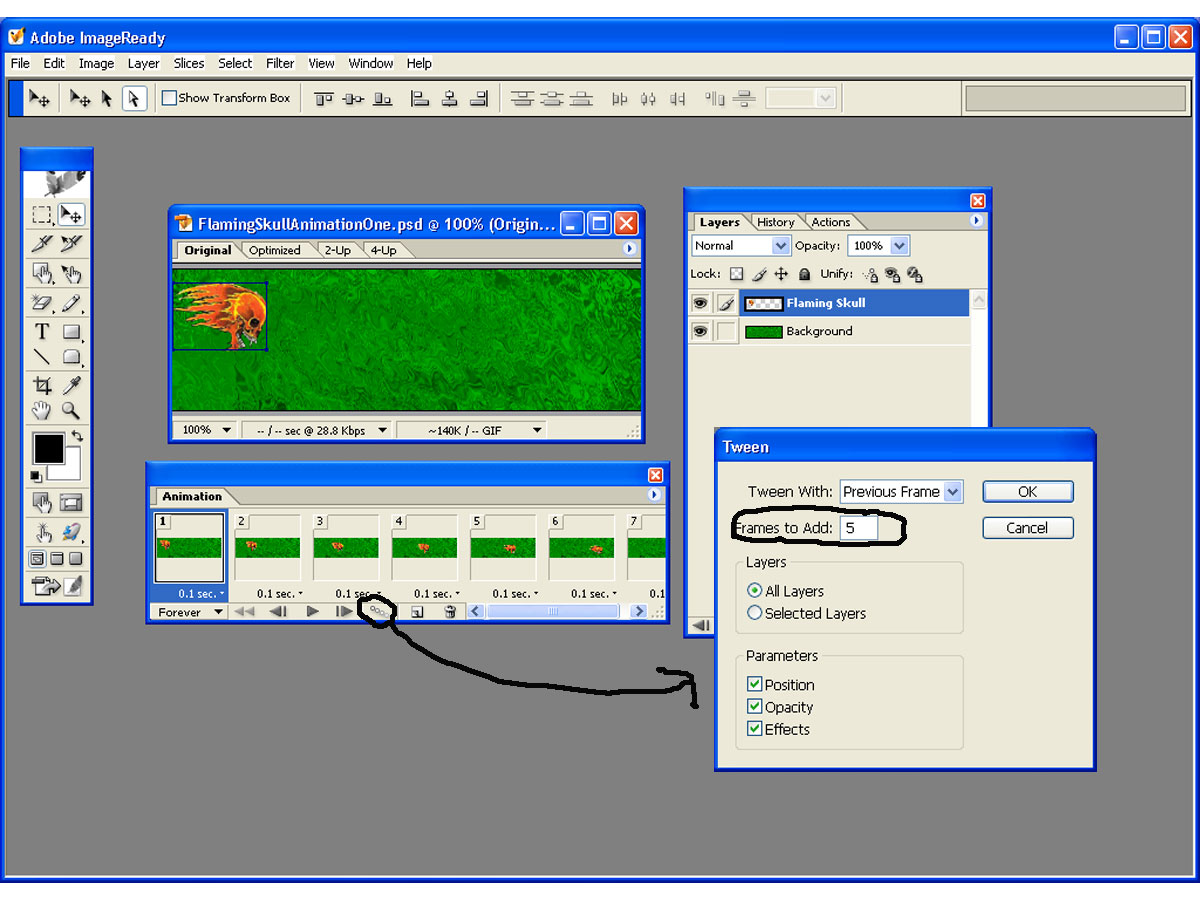
Task: Select the Tab Rectangle tool
Action: [x=71, y=356]
